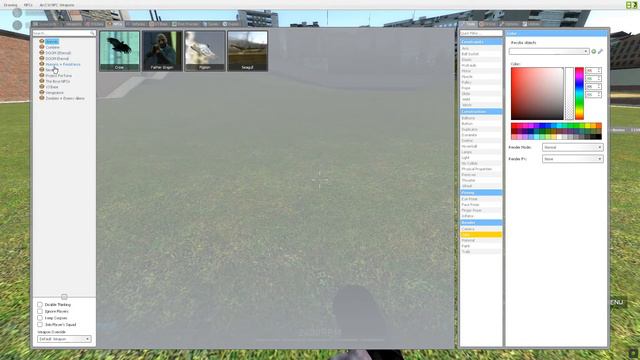
Task: Pick the black swatch in the palette
Action: 599,137
